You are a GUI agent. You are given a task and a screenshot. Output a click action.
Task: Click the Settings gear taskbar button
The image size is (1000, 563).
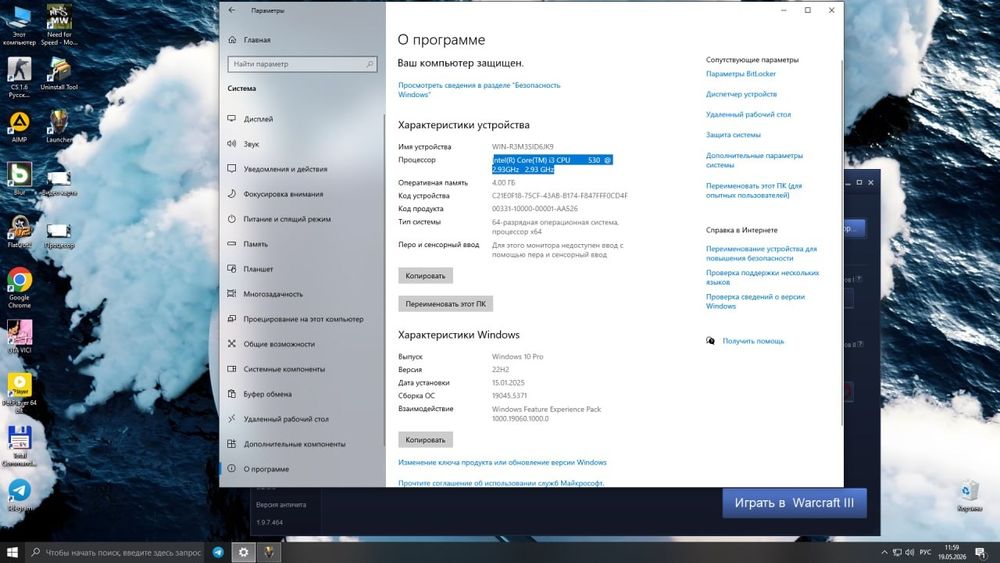[x=243, y=552]
